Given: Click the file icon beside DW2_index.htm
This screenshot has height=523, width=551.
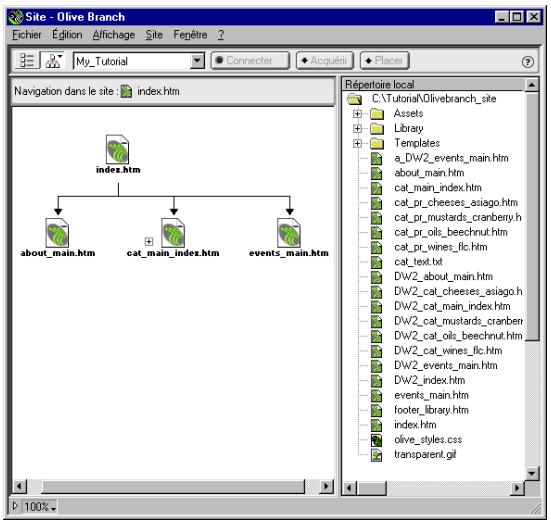Looking at the screenshot, I should pos(377,381).
